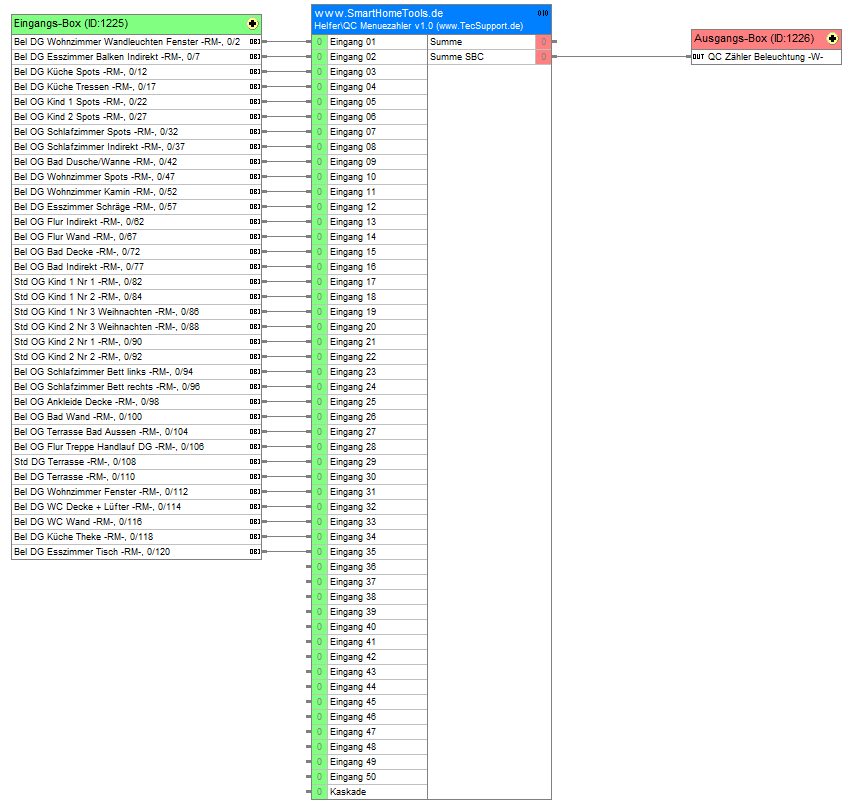852x807 pixels.
Task: Click the connector icon of Bel DG Küche Tressen
Action: tap(254, 87)
